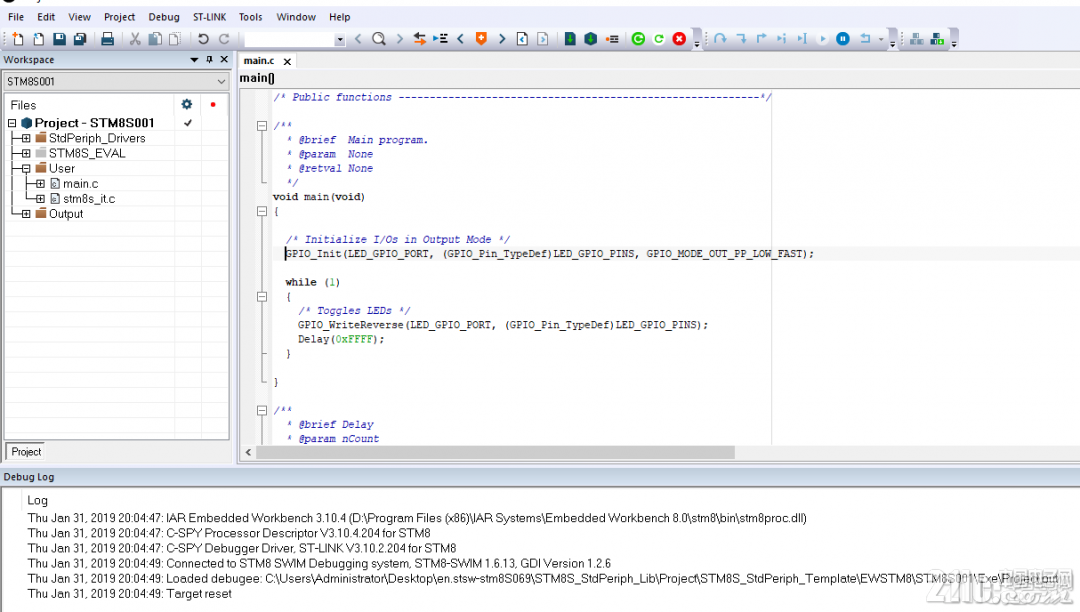The image size is (1080, 612).
Task: Close the Workspace panel
Action: point(224,60)
